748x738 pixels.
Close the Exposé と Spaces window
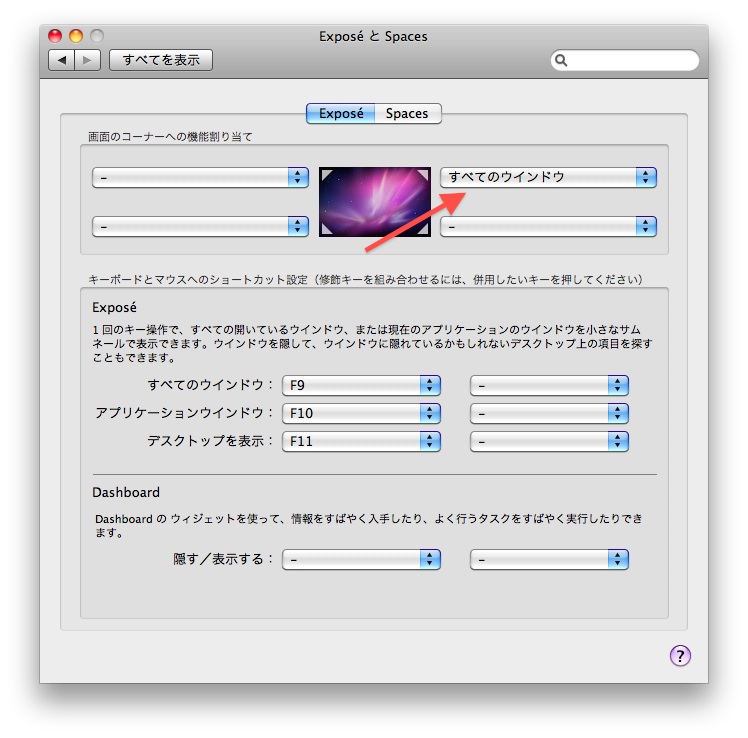click(55, 36)
